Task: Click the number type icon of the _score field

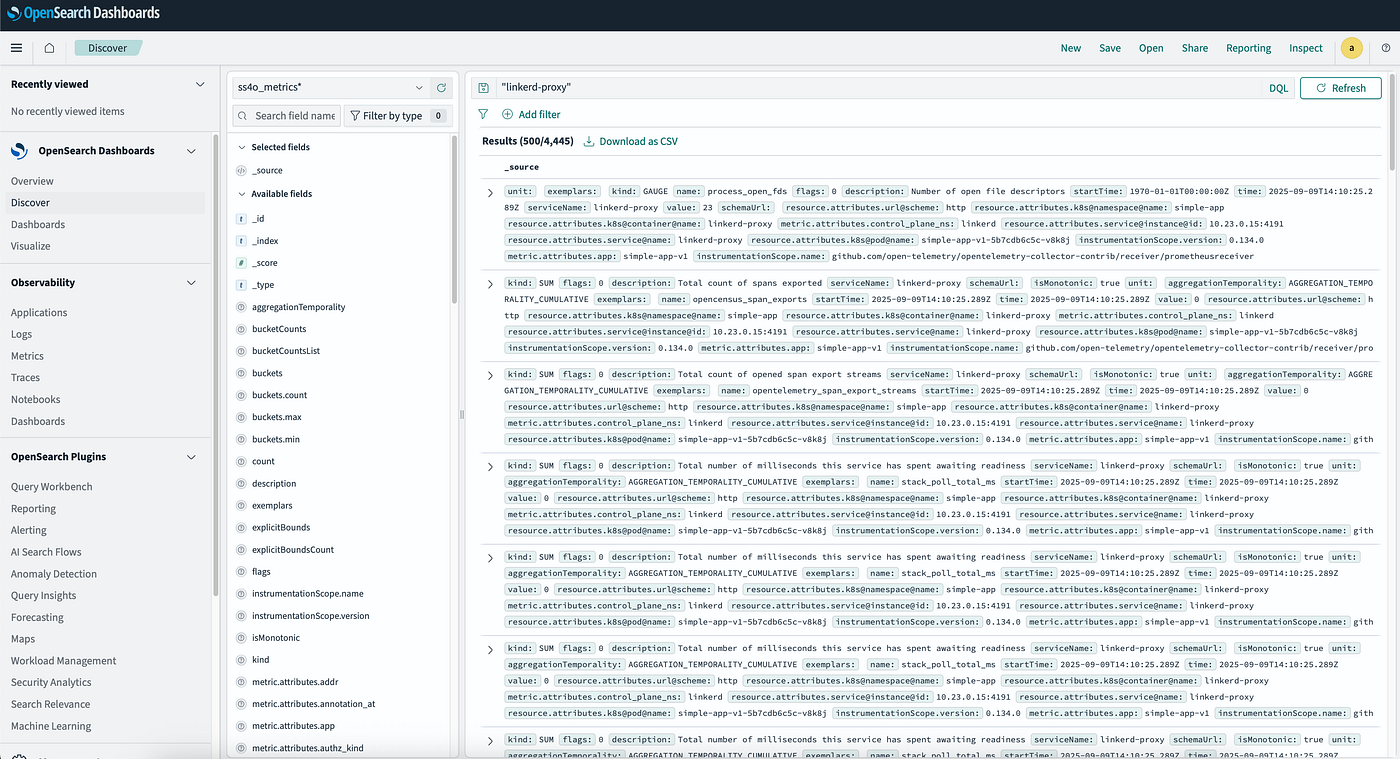Action: (241, 263)
